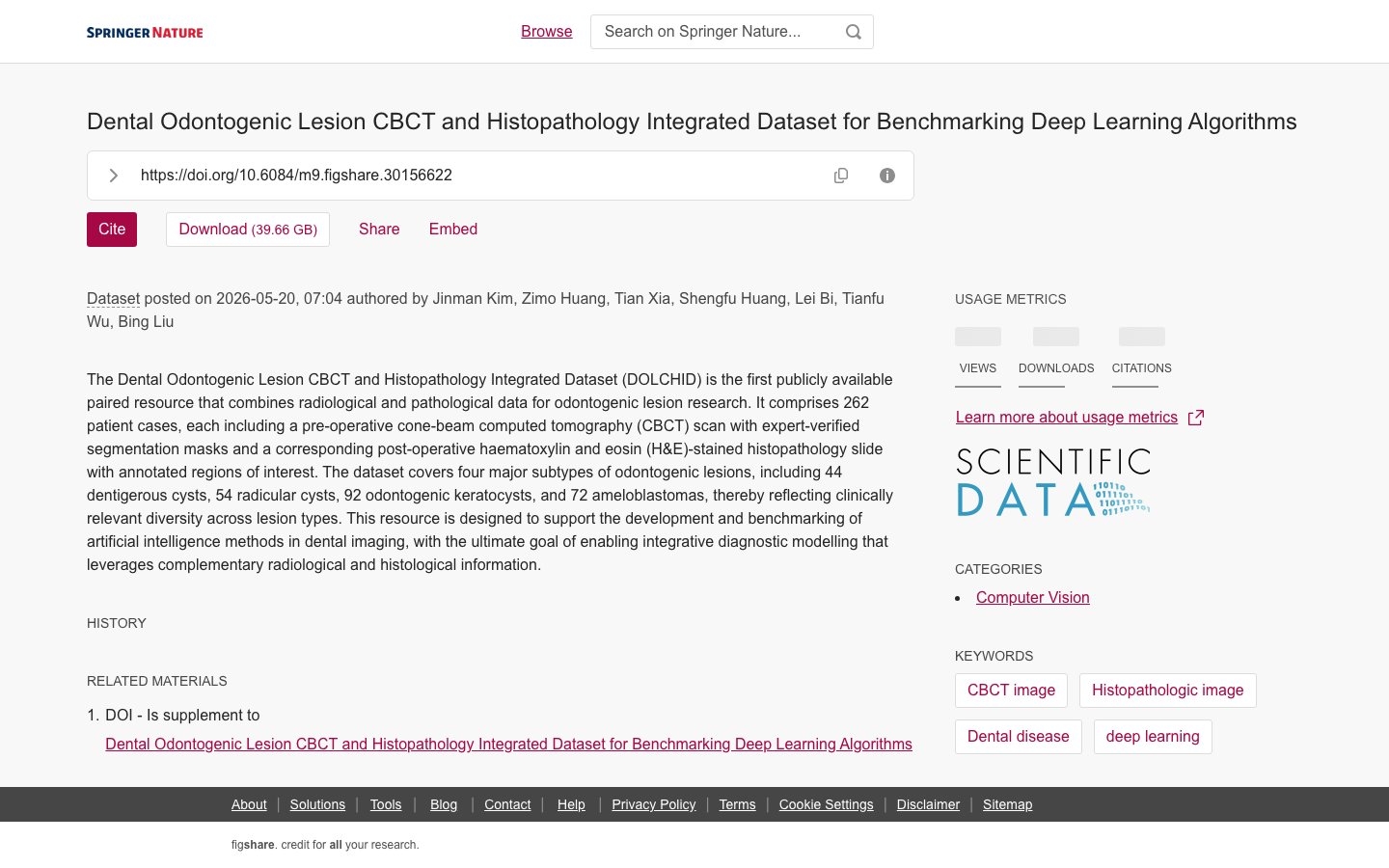Download the 39.66 GB dataset
Image resolution: width=1389 pixels, height=868 pixels.
[248, 230]
